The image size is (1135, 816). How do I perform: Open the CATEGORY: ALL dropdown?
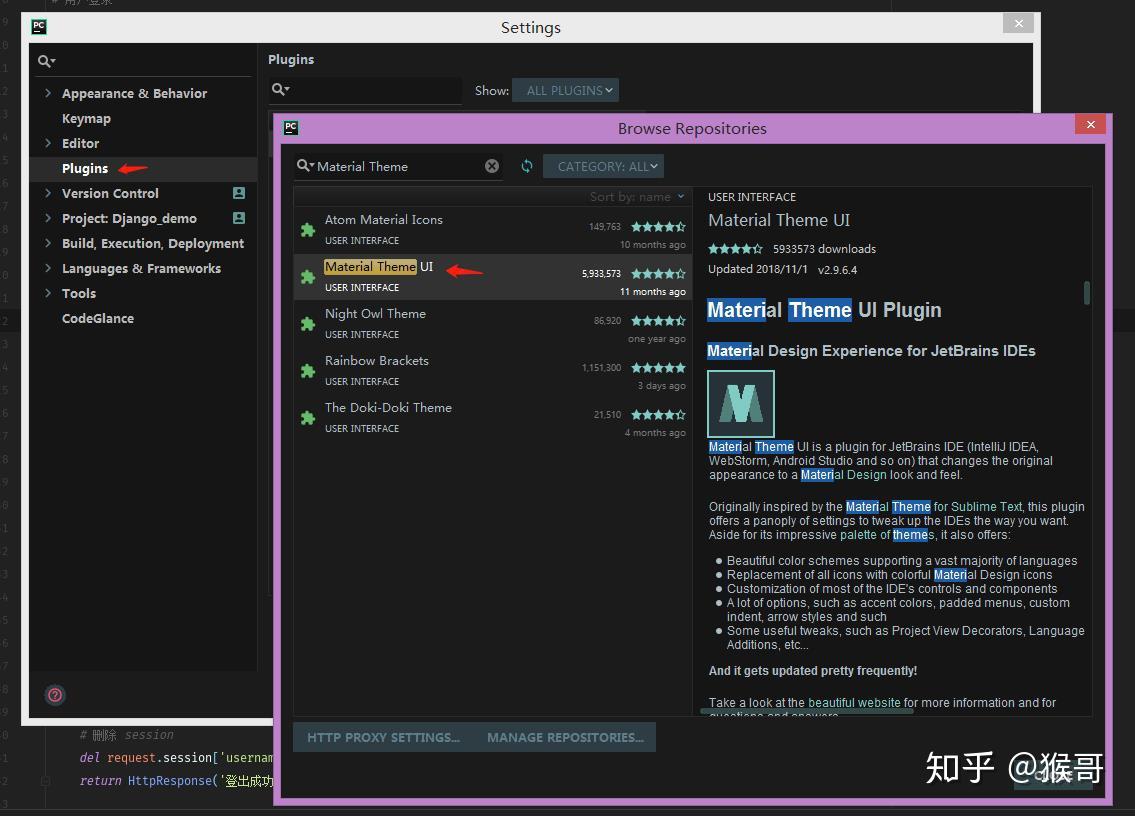[603, 166]
